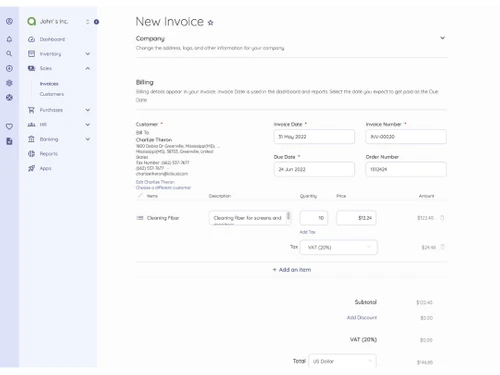Click the search magnifier icon
Image resolution: width=500 pixels, height=375 pixels.
pyautogui.click(x=9, y=54)
